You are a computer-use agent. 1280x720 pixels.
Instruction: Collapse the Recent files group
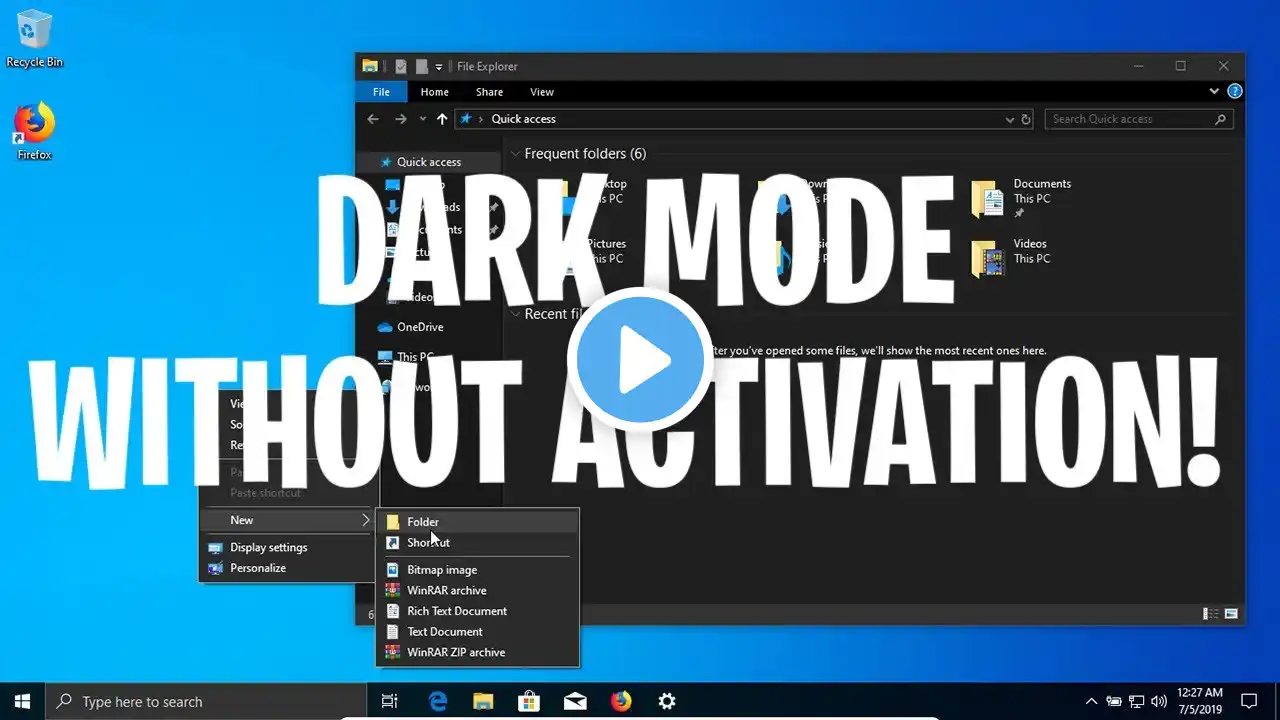tap(515, 314)
